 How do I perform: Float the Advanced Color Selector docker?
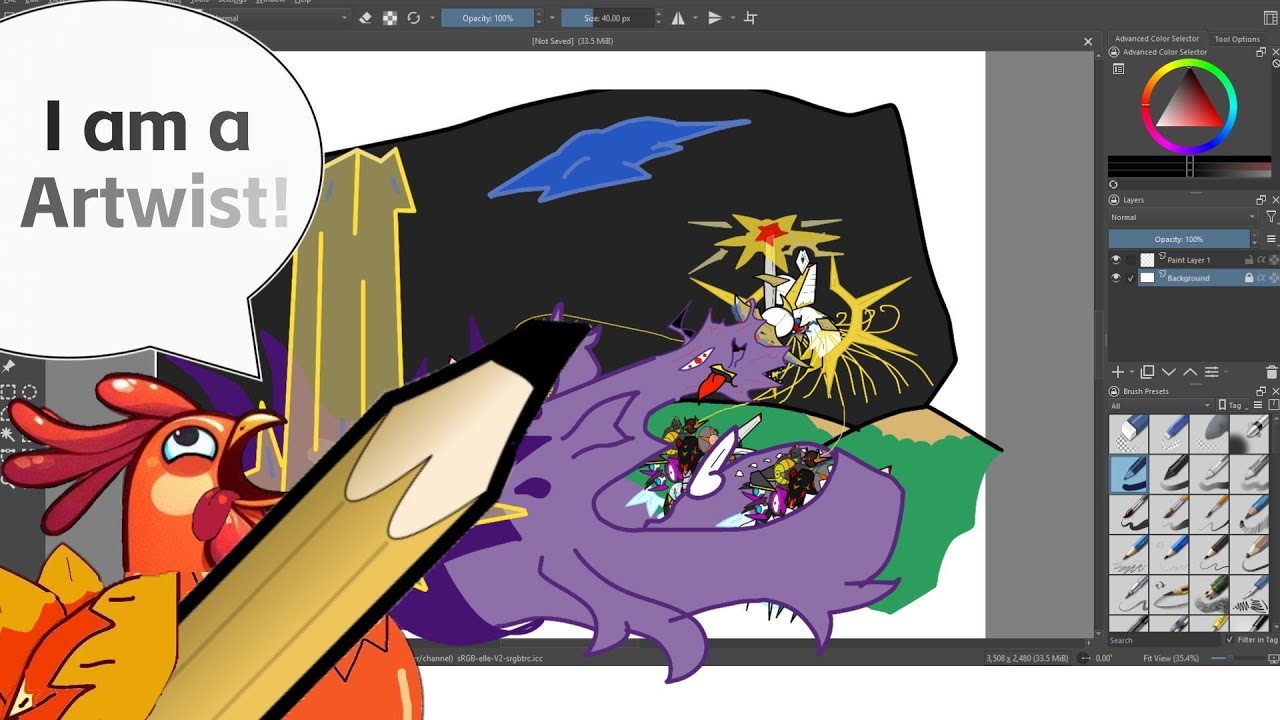1261,52
